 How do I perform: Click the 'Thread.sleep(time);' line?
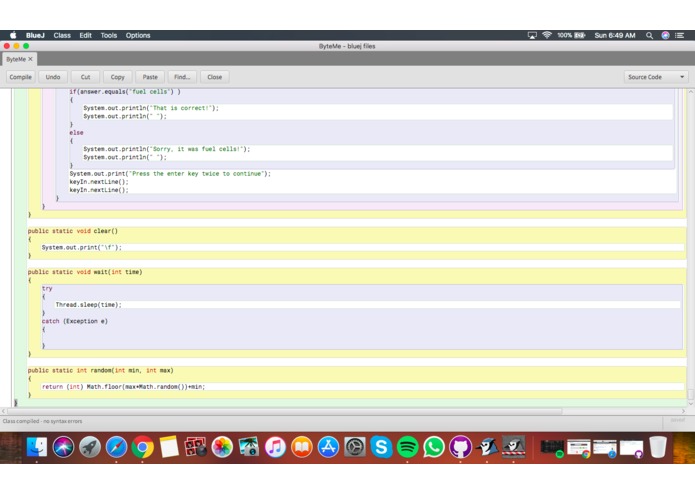[x=88, y=305]
